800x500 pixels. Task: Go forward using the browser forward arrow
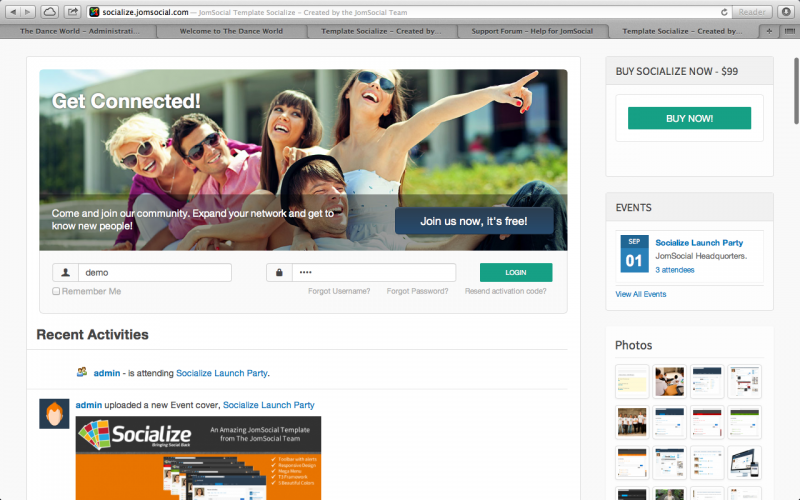(x=28, y=12)
